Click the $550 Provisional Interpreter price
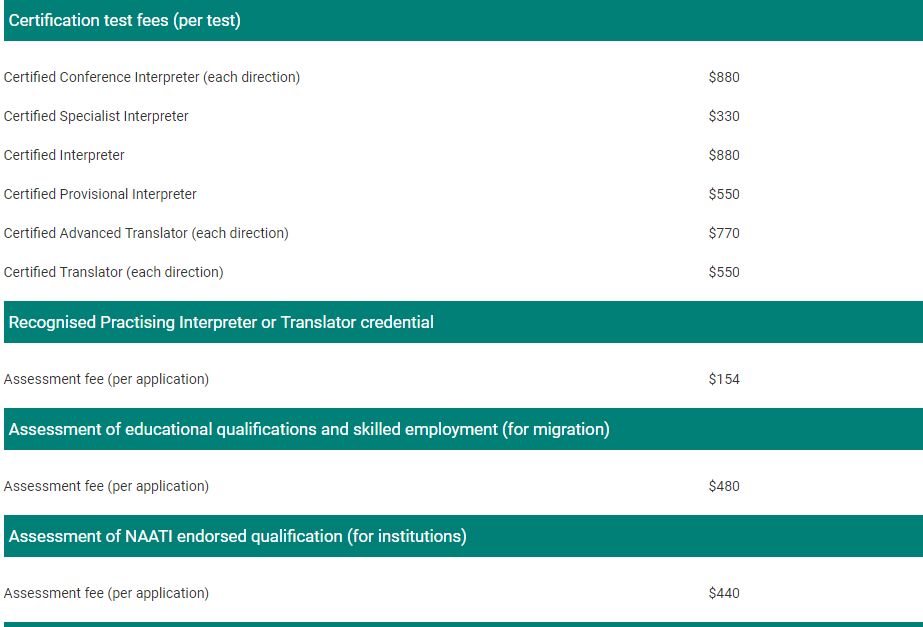Screen dimensions: 923x627 click(724, 194)
